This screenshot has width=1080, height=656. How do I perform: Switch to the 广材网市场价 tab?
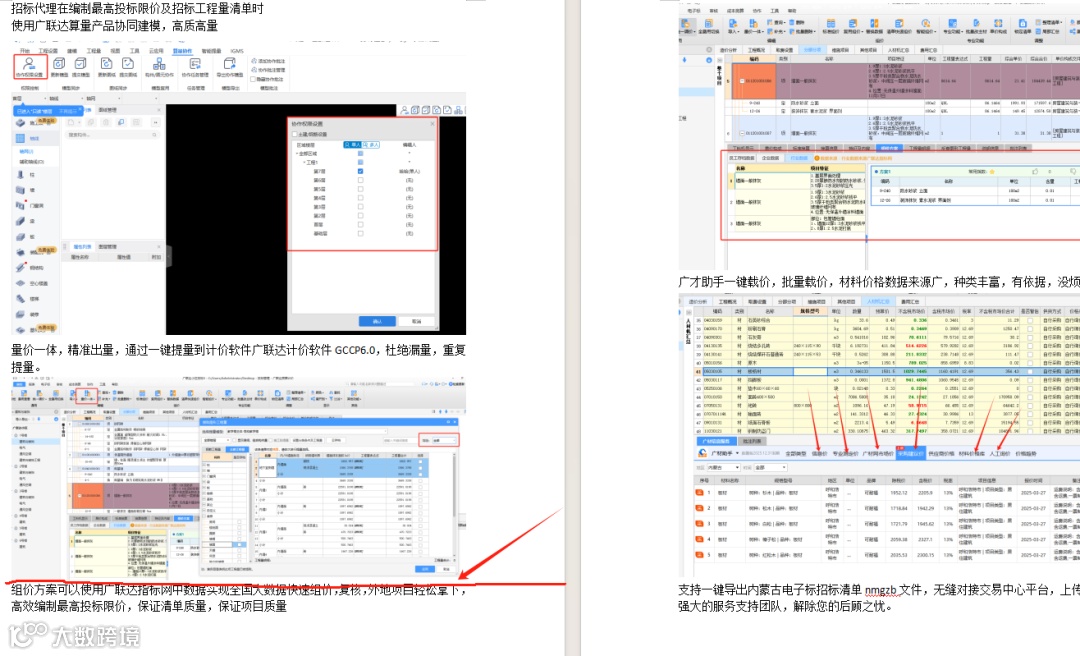point(878,453)
